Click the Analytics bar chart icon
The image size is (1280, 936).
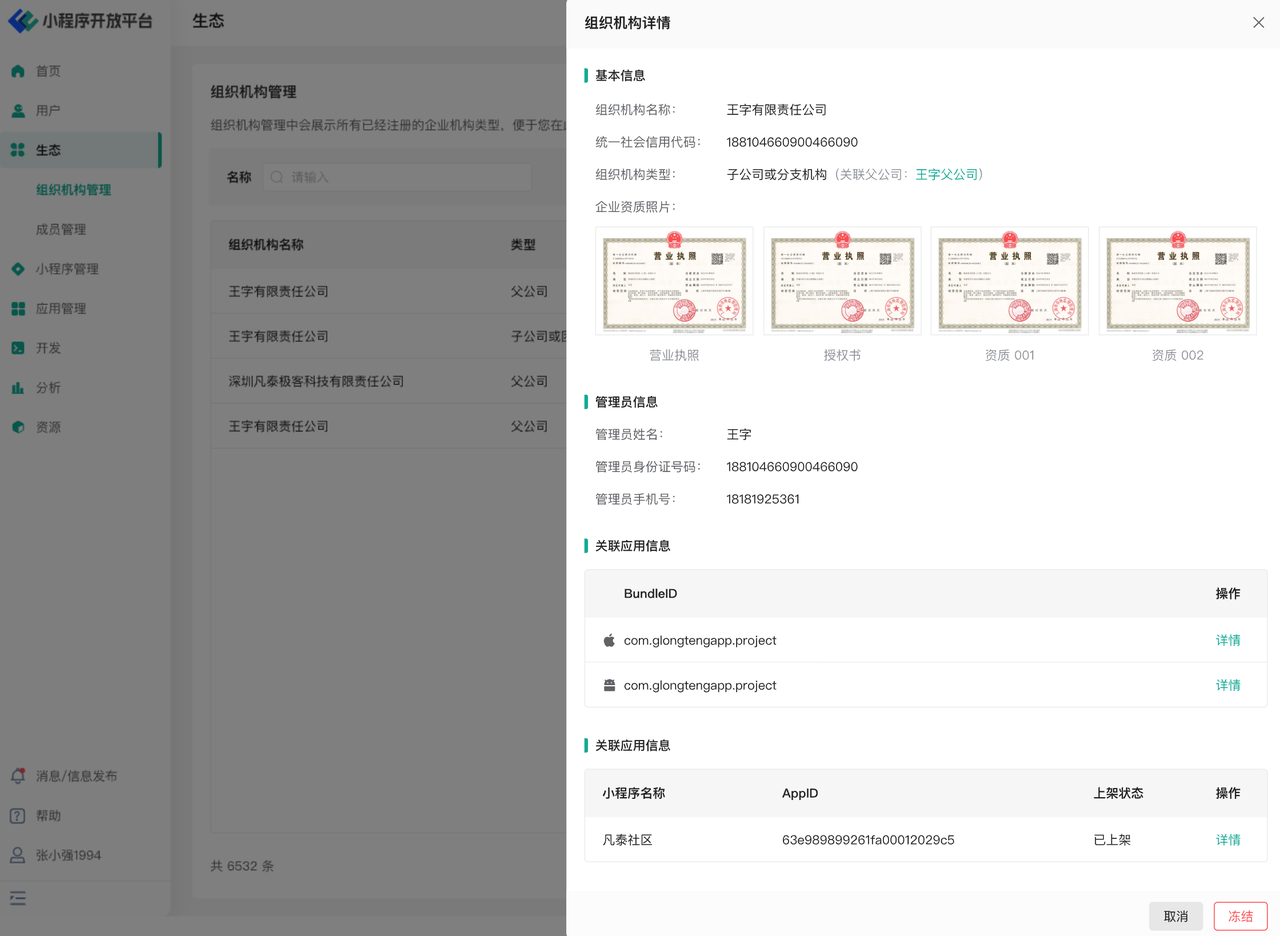(18, 388)
